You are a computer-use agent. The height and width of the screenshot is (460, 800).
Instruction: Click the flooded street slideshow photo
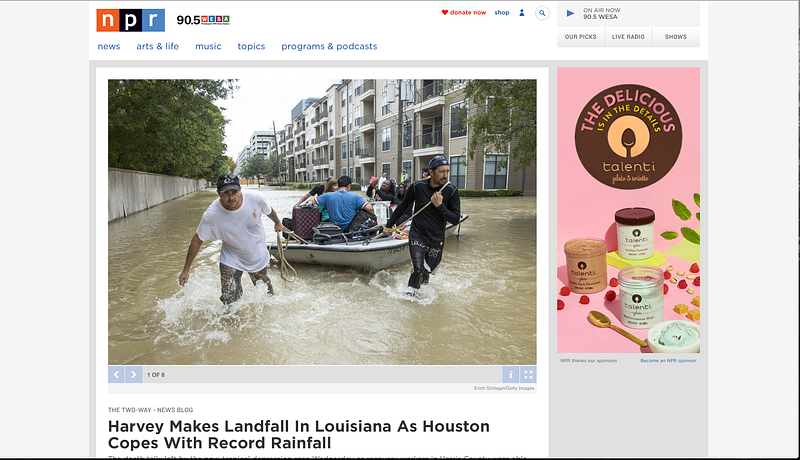point(322,222)
